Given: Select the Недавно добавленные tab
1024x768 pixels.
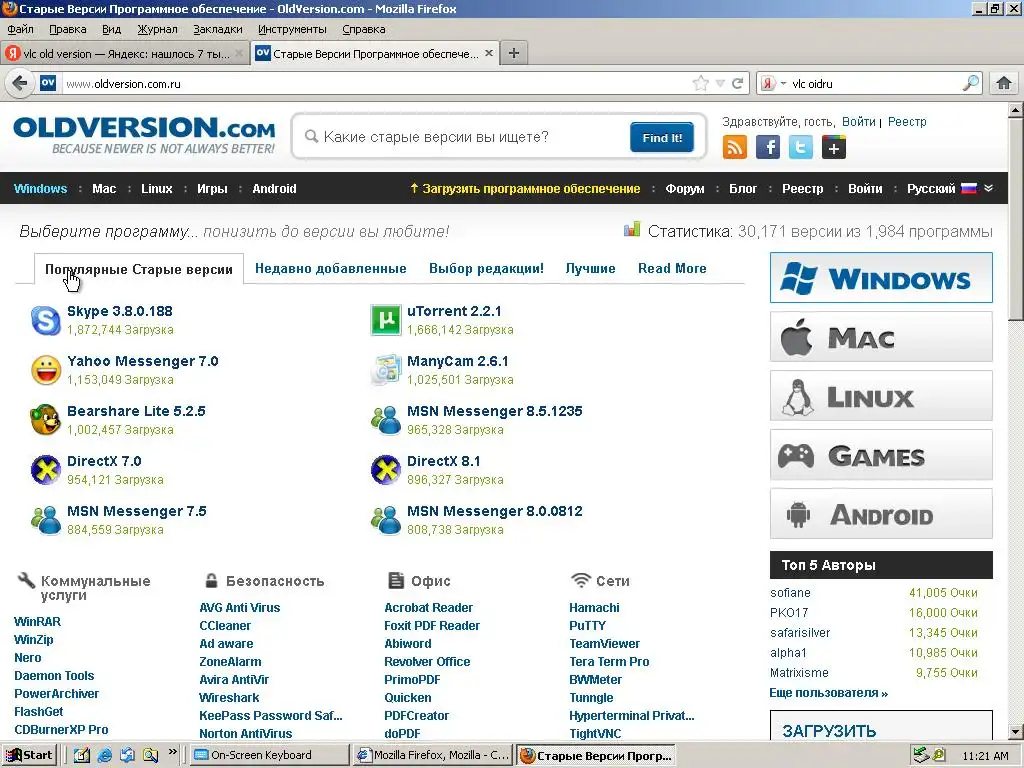Looking at the screenshot, I should [330, 268].
